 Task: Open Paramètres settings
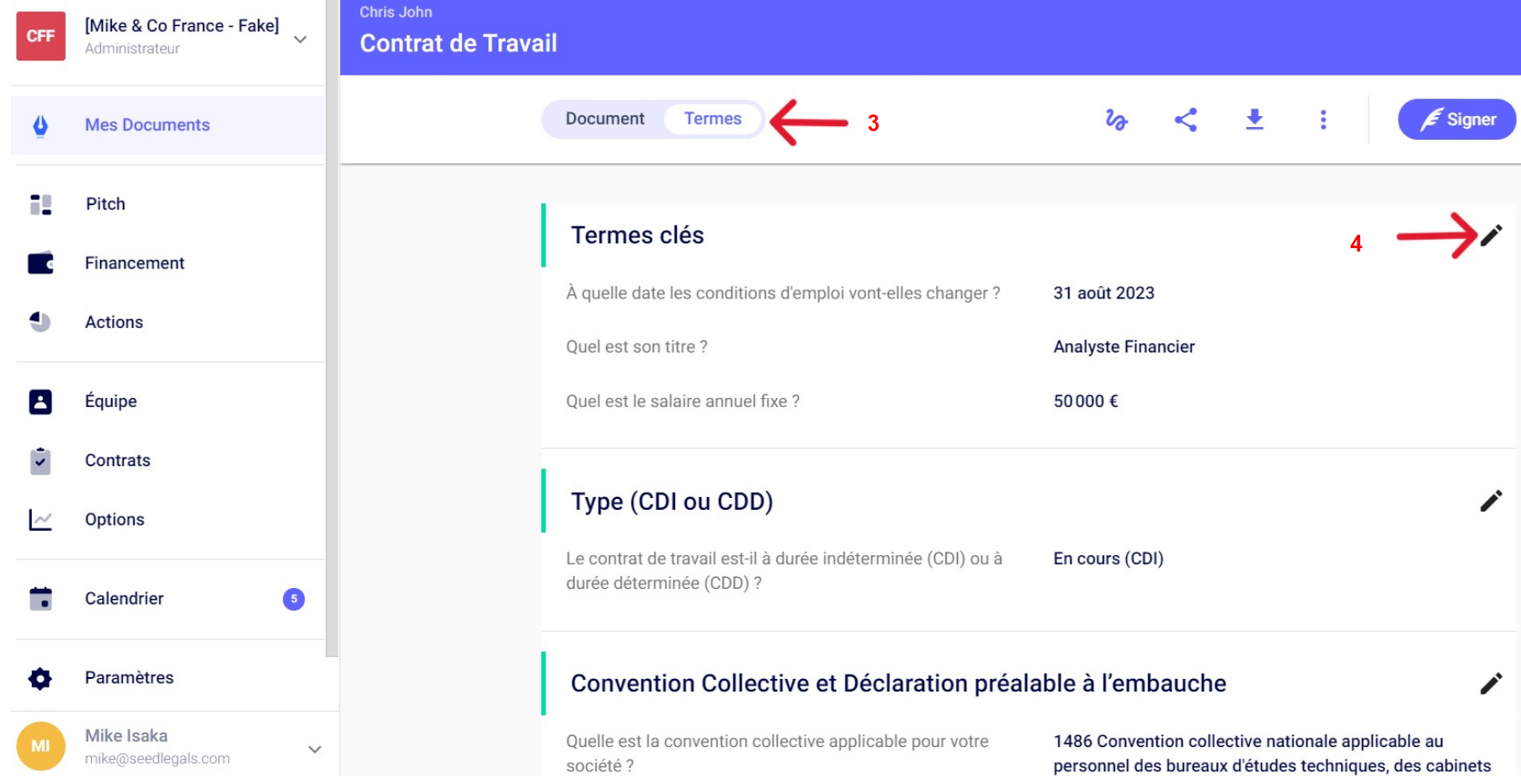[x=129, y=678]
